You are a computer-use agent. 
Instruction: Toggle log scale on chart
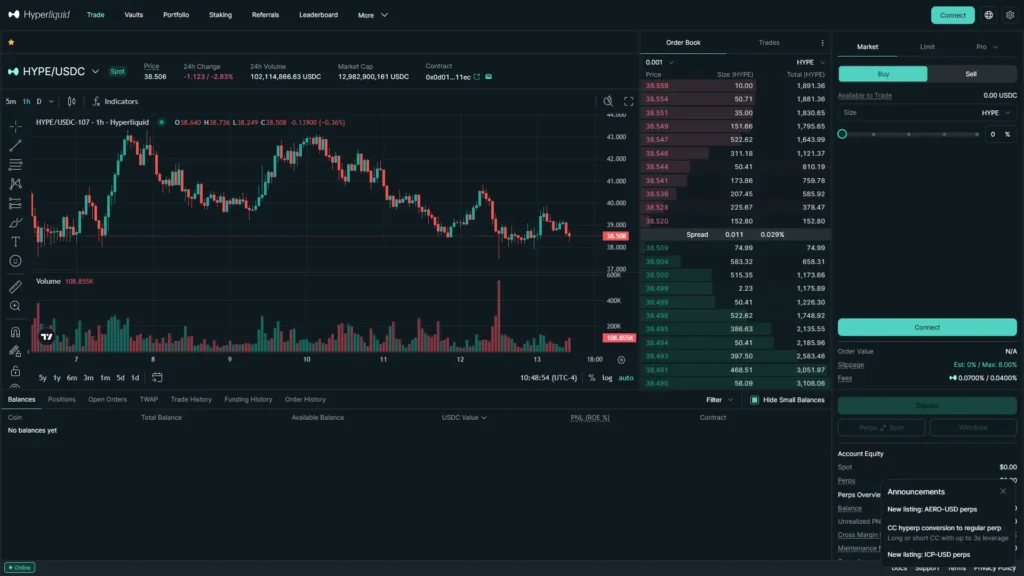coord(606,378)
